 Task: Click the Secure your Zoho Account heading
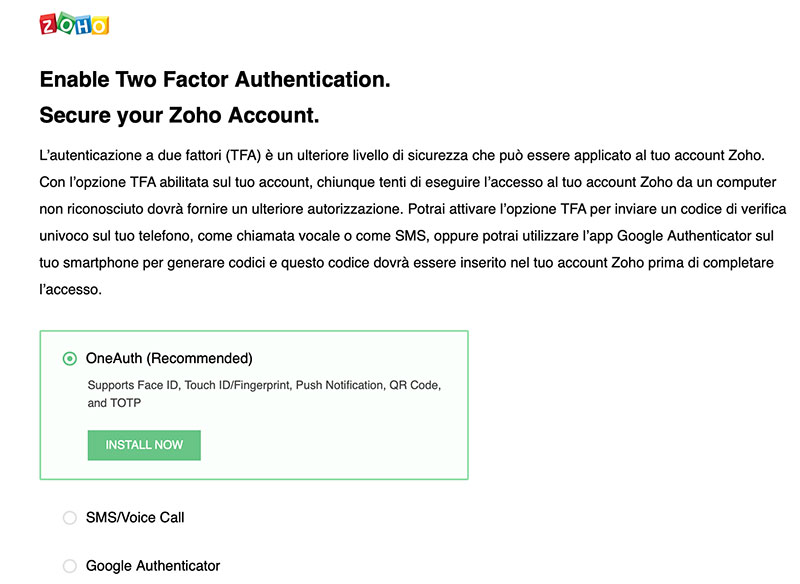pyautogui.click(x=179, y=115)
